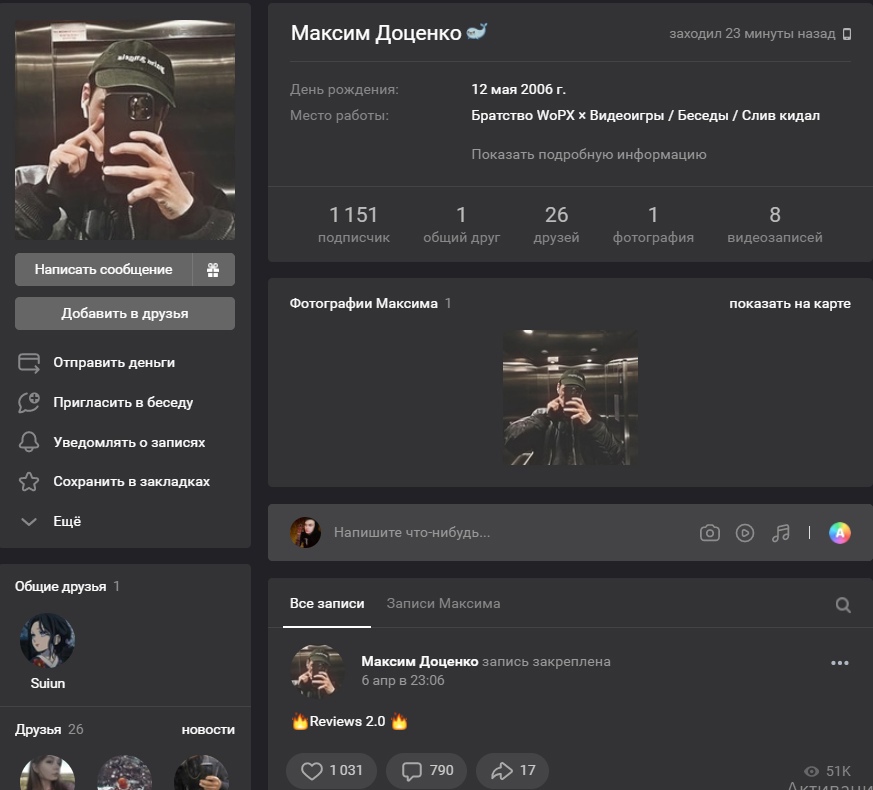This screenshot has width=873, height=790.
Task: Save the profile to bookmarks
Action: point(130,482)
